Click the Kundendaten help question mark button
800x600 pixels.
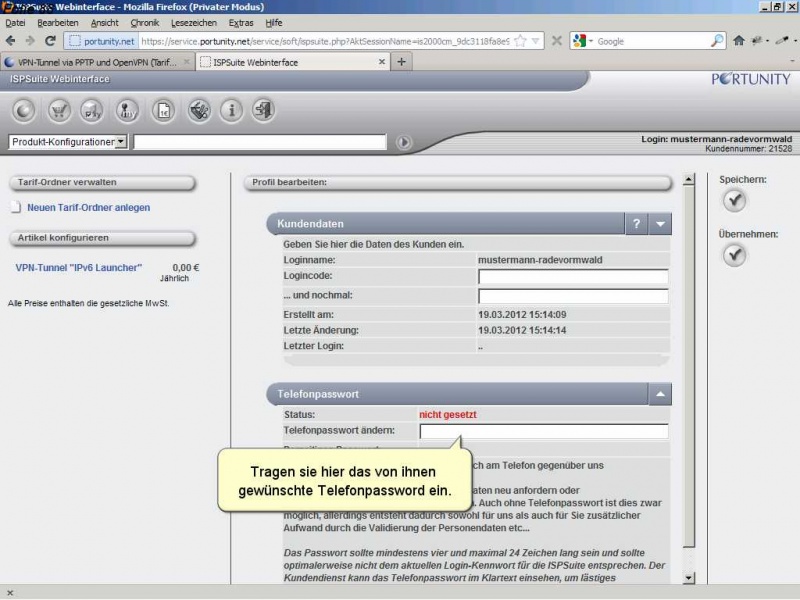tap(636, 224)
